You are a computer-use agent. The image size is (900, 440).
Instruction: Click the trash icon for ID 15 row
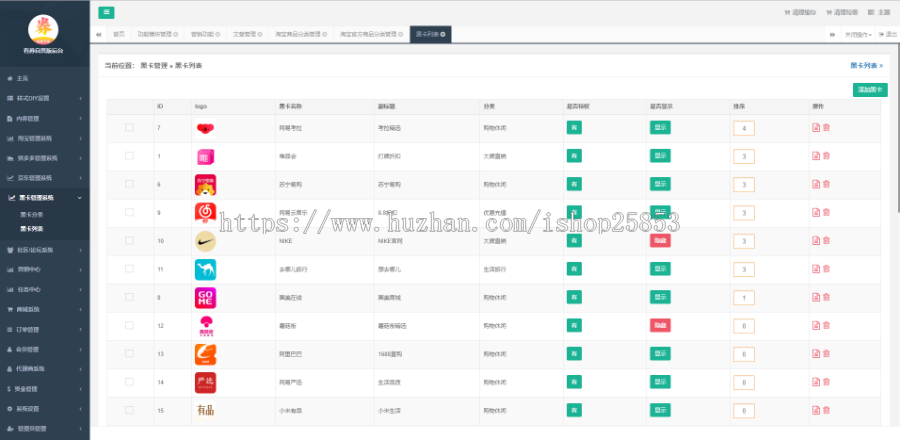(x=826, y=411)
